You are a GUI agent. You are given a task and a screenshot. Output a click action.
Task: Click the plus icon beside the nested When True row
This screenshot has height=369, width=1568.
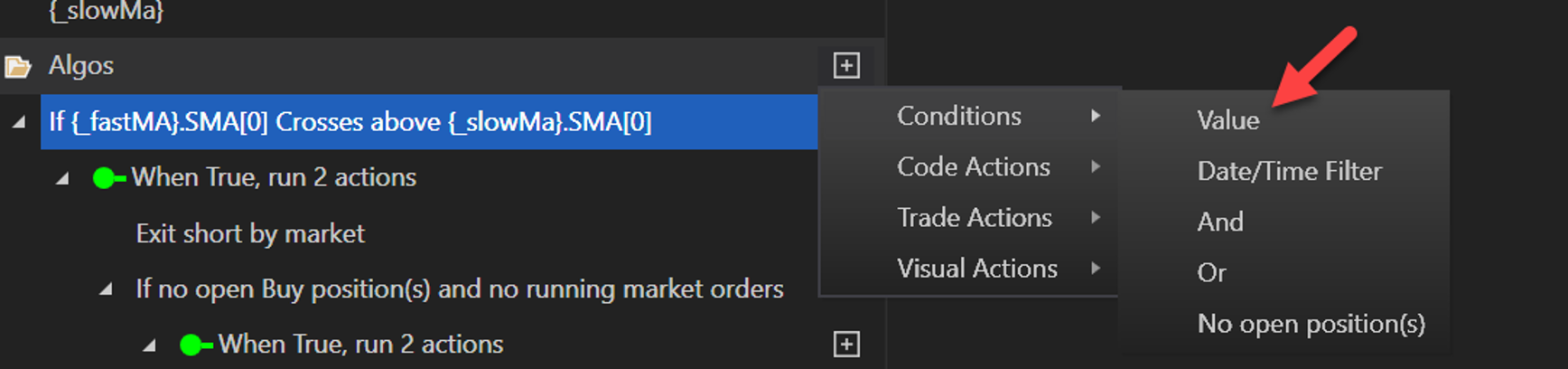click(846, 344)
